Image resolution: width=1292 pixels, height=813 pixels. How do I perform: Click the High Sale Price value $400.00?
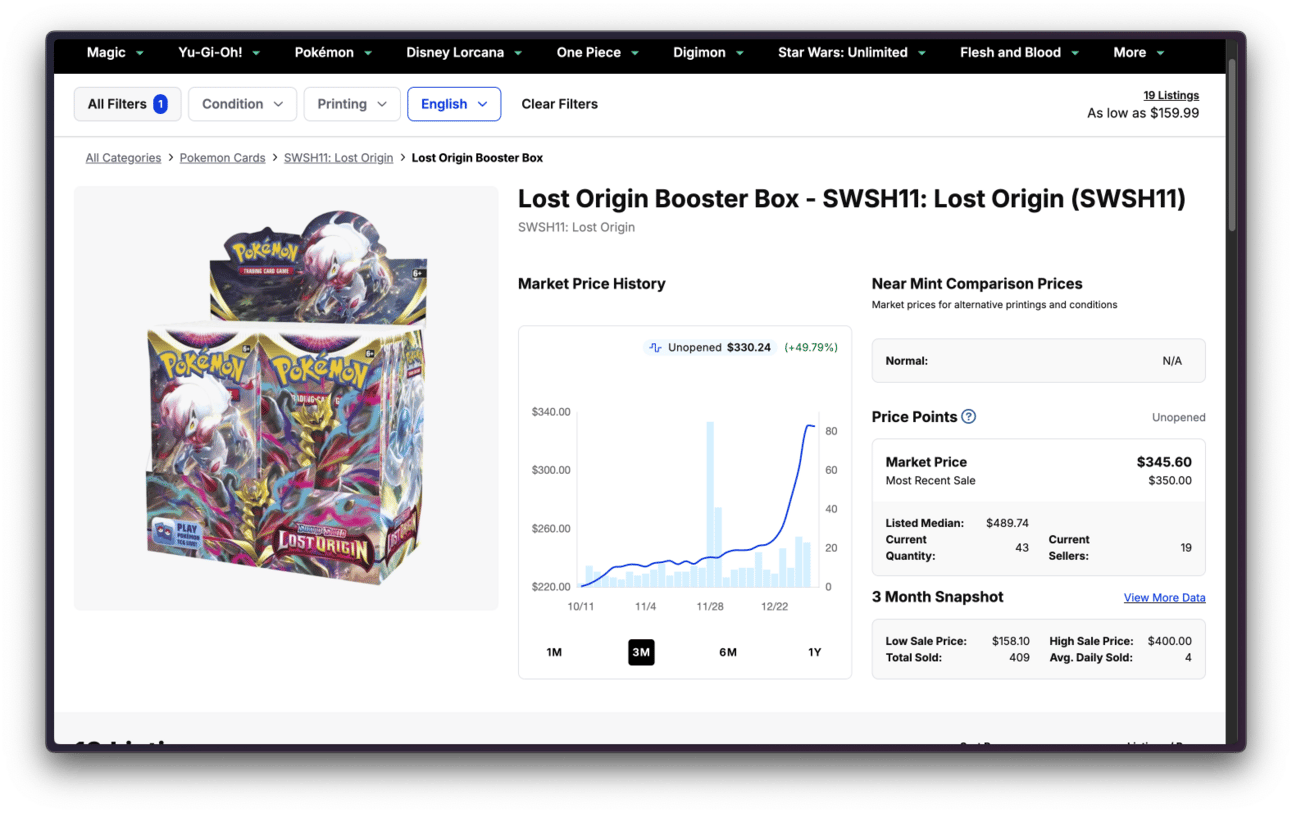(1169, 641)
